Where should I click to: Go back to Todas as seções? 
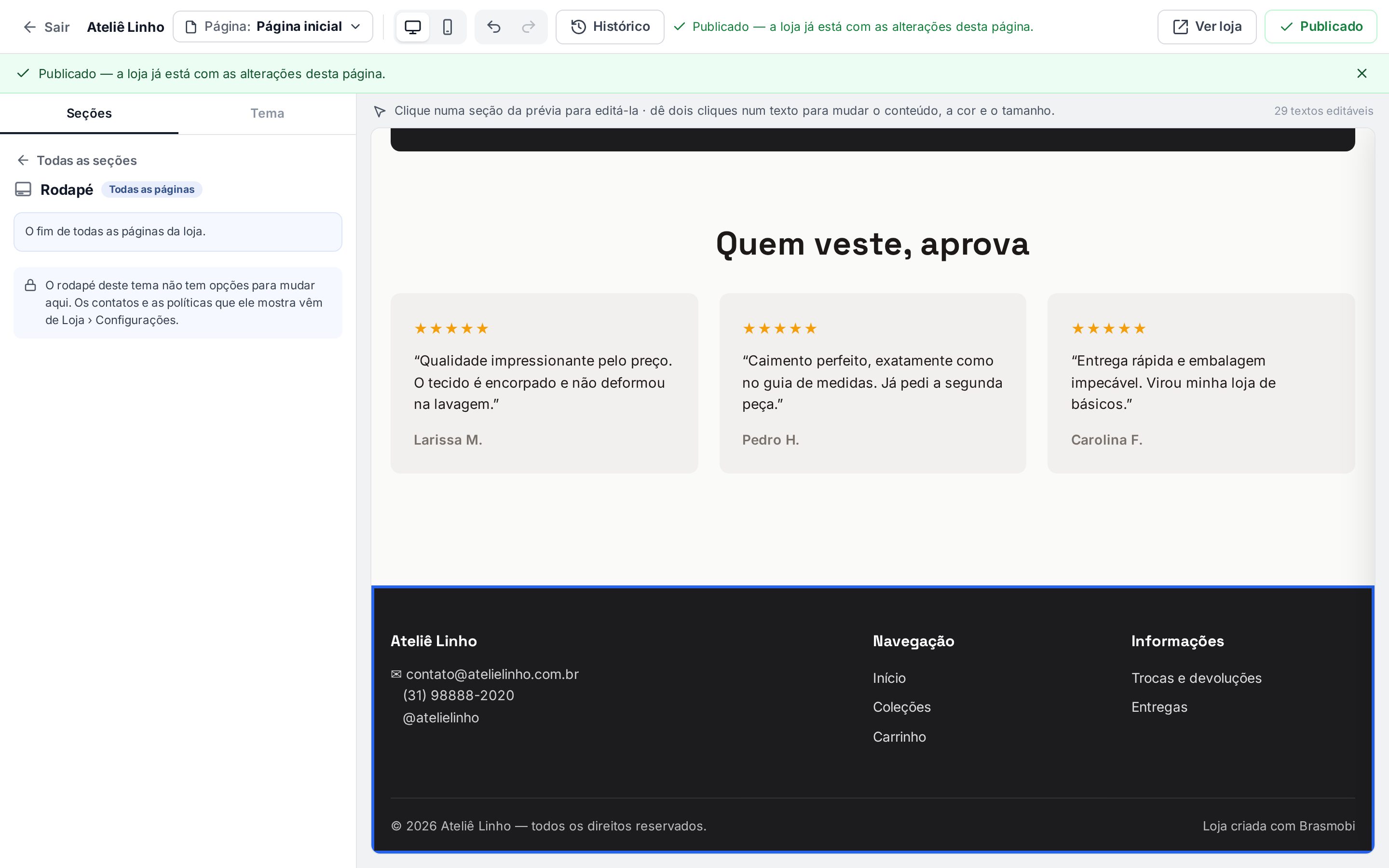(x=77, y=160)
